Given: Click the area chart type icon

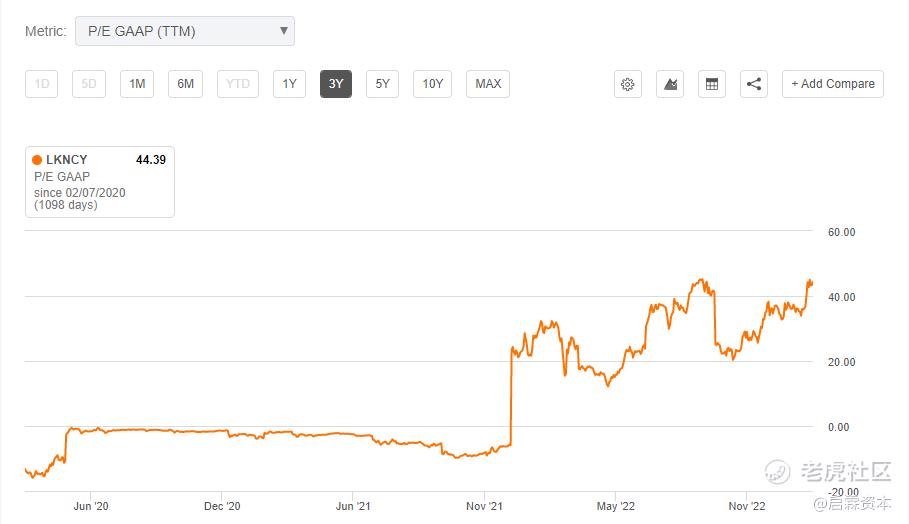Looking at the screenshot, I should [x=670, y=84].
